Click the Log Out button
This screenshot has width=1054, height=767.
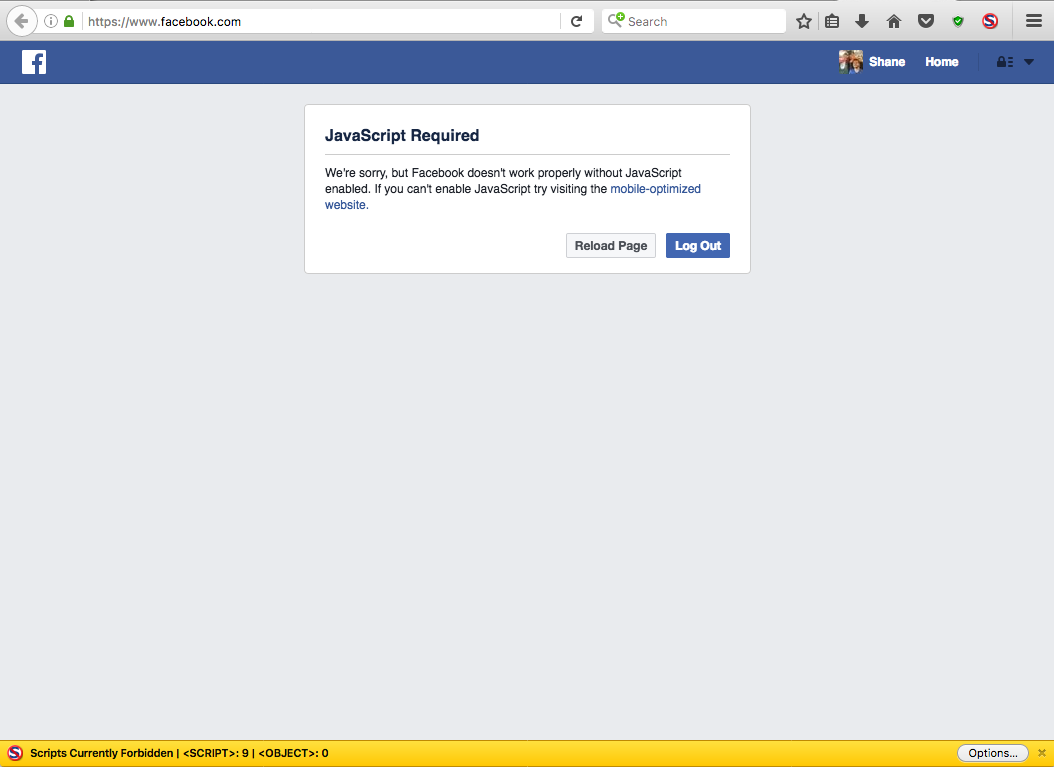698,245
